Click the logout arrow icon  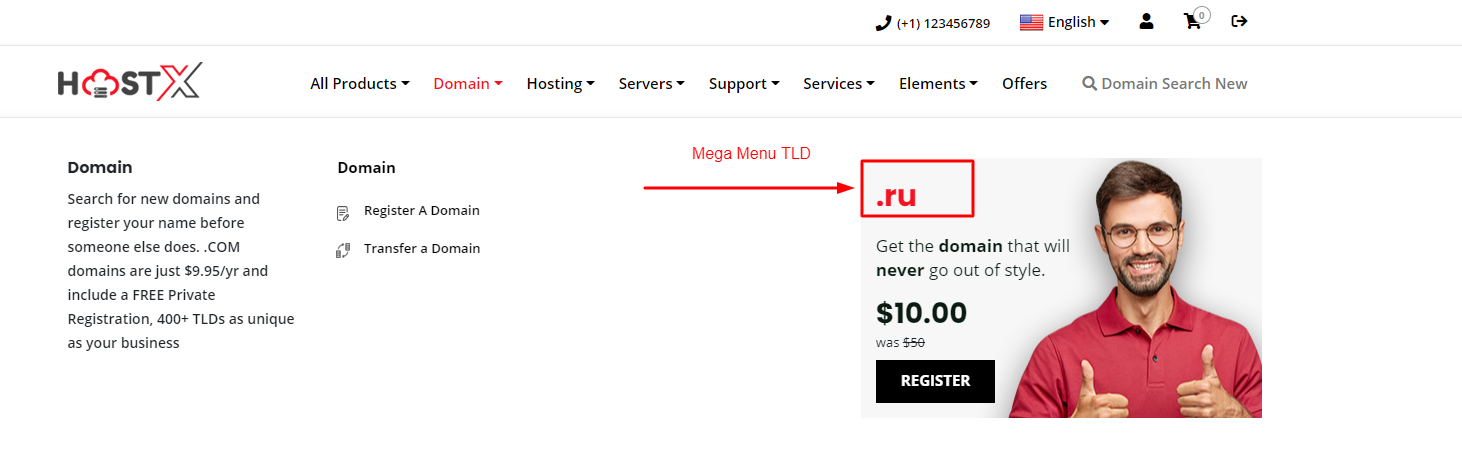(1239, 21)
